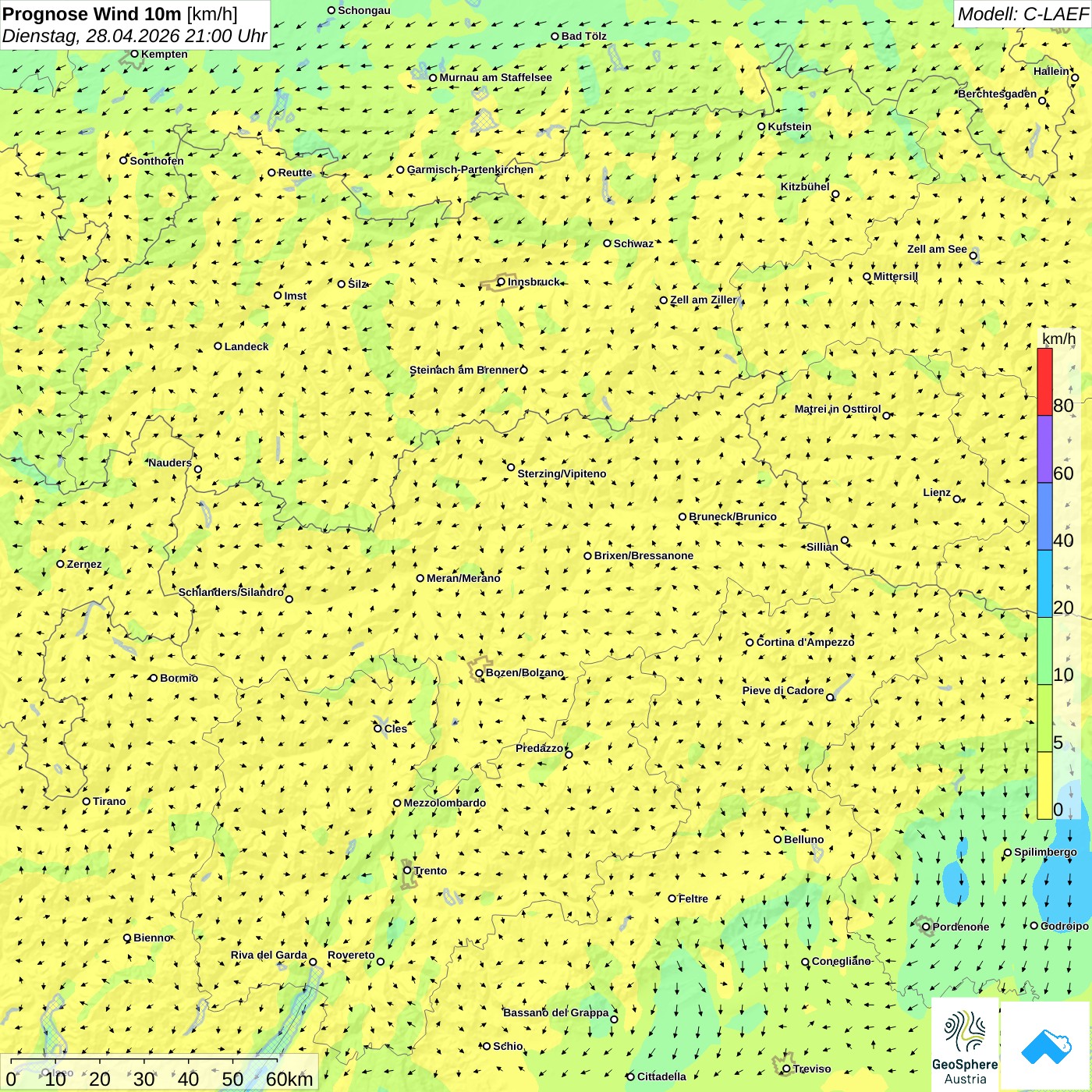The width and height of the screenshot is (1092, 1092).
Task: Click the 'Kitzbühel' label
Action: (x=805, y=186)
